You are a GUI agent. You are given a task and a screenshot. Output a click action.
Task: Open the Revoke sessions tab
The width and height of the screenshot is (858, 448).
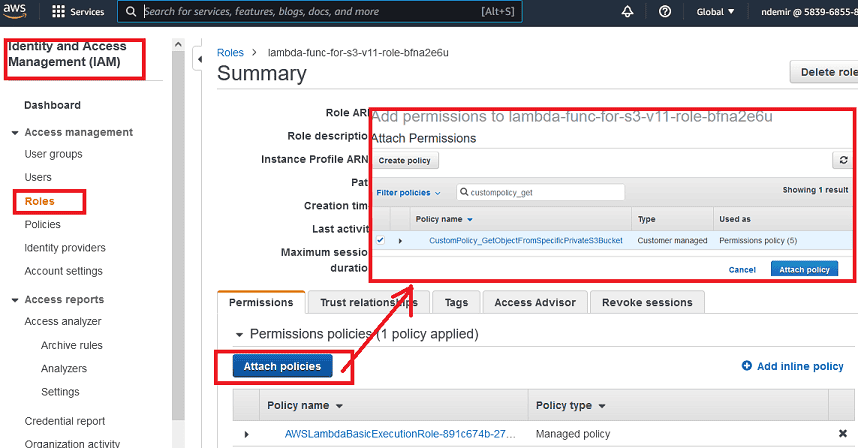coord(647,302)
